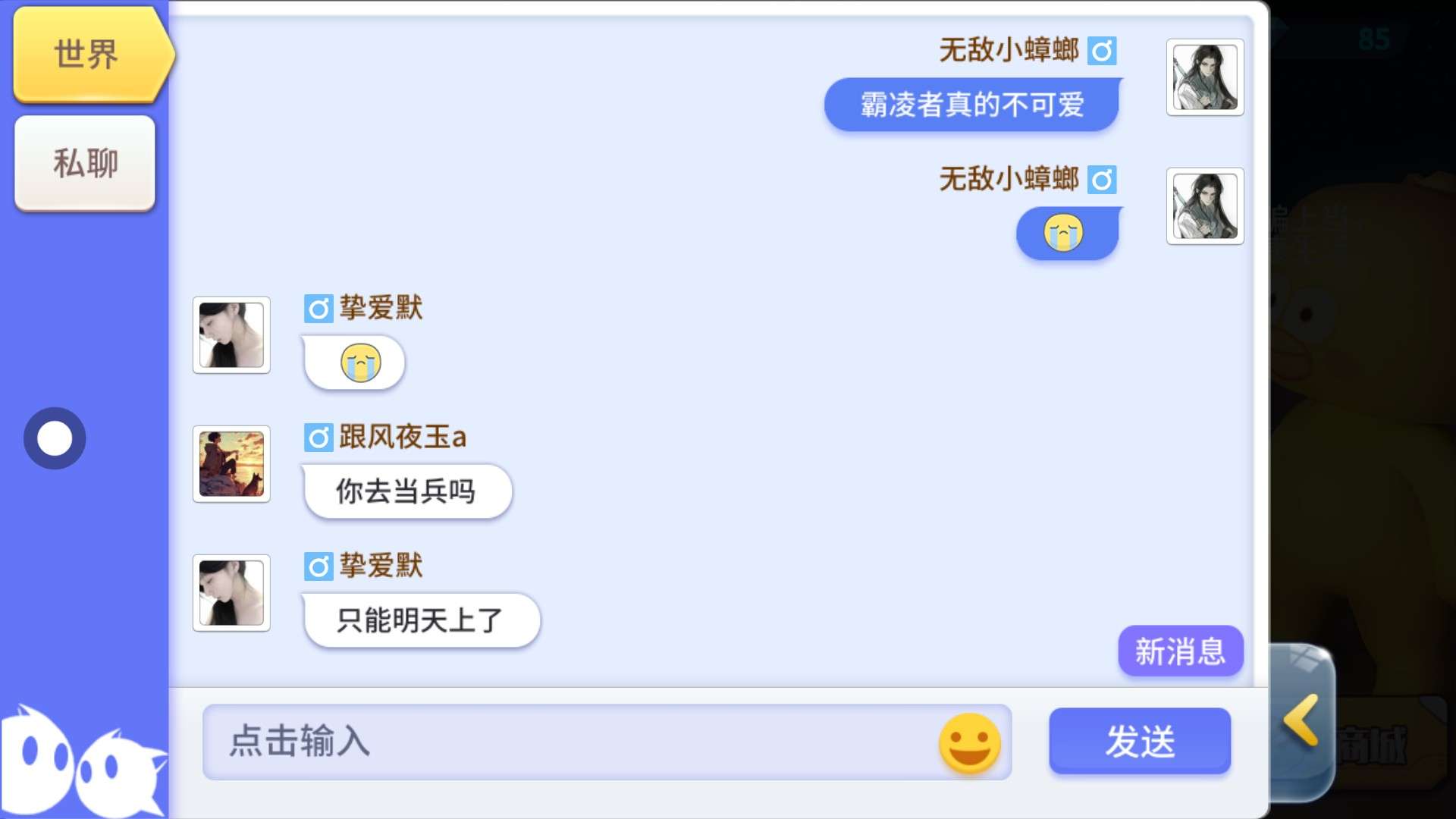The width and height of the screenshot is (1456, 819).
Task: Select the message 只能明天上了
Action: click(421, 620)
